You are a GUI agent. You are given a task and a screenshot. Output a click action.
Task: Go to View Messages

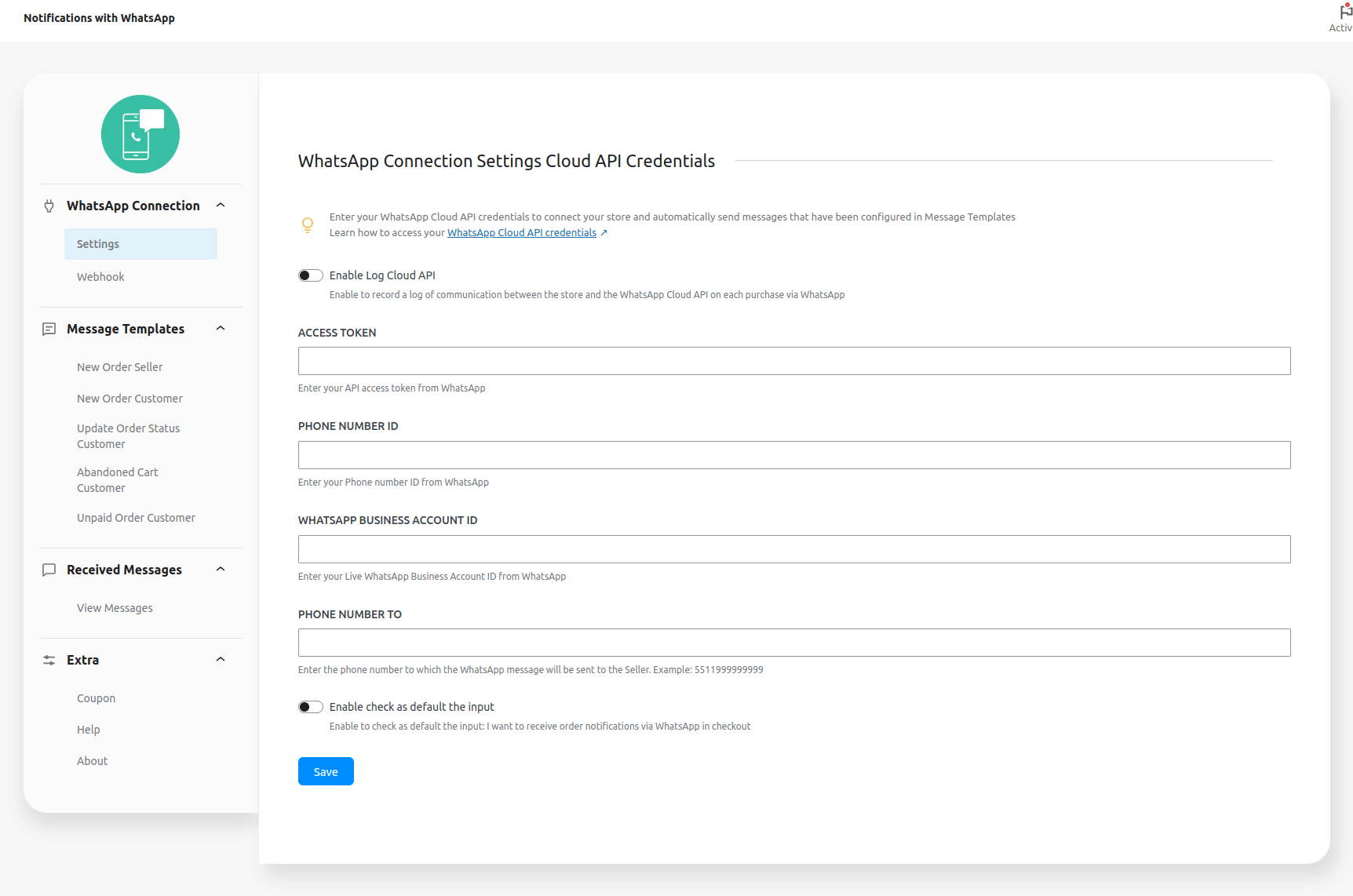click(115, 607)
